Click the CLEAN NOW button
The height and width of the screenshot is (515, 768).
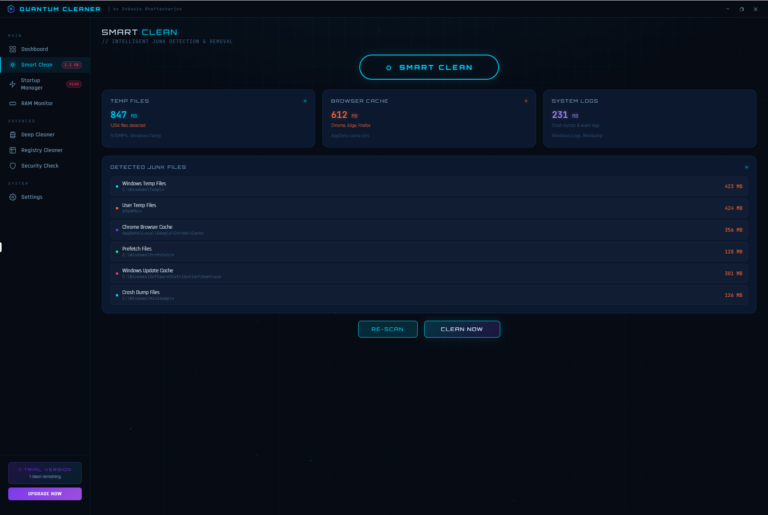tap(462, 329)
